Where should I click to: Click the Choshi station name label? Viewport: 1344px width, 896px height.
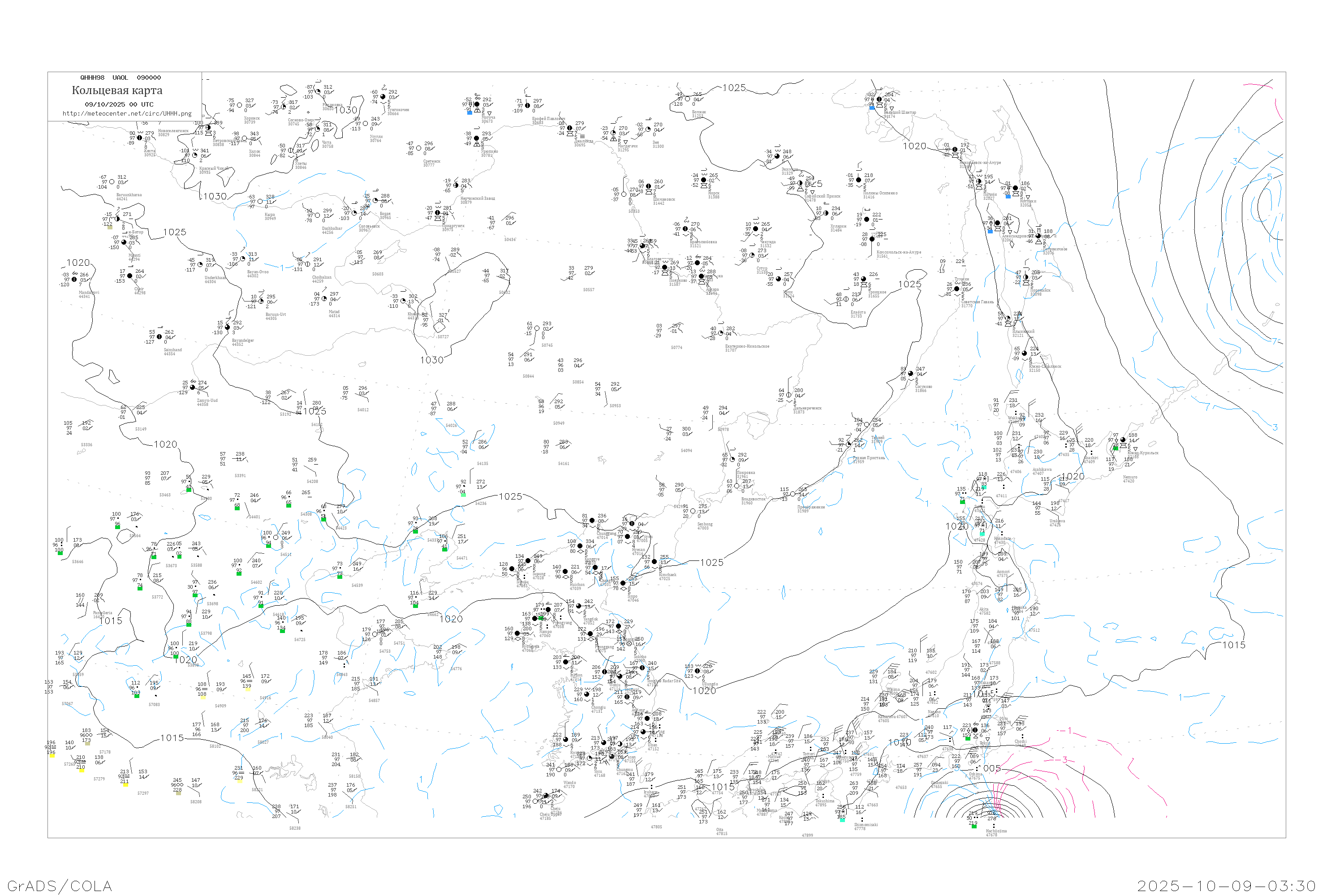(1020, 742)
